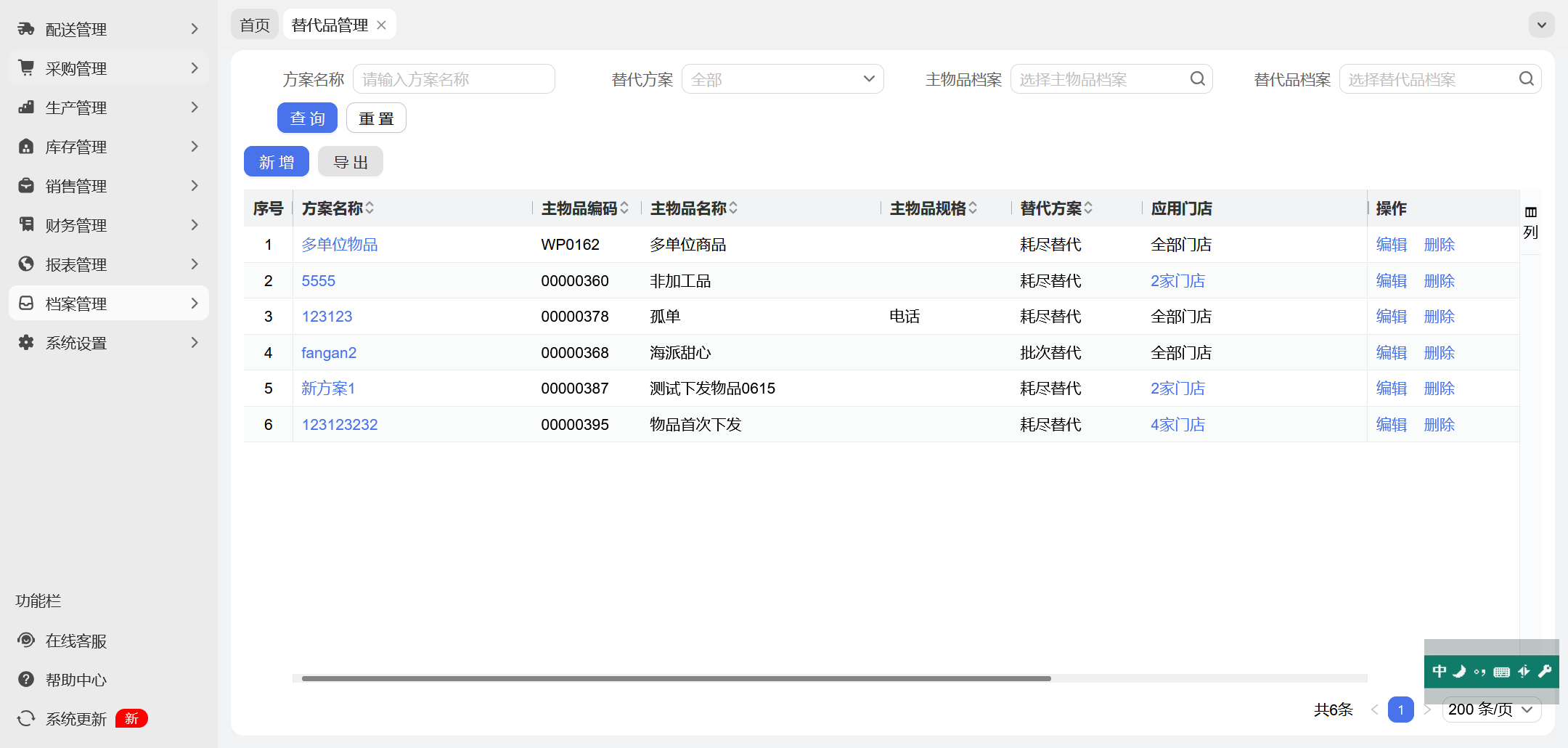Expand the 生产管理 chevron arrow
This screenshot has width=1568, height=748.
pyautogui.click(x=195, y=107)
